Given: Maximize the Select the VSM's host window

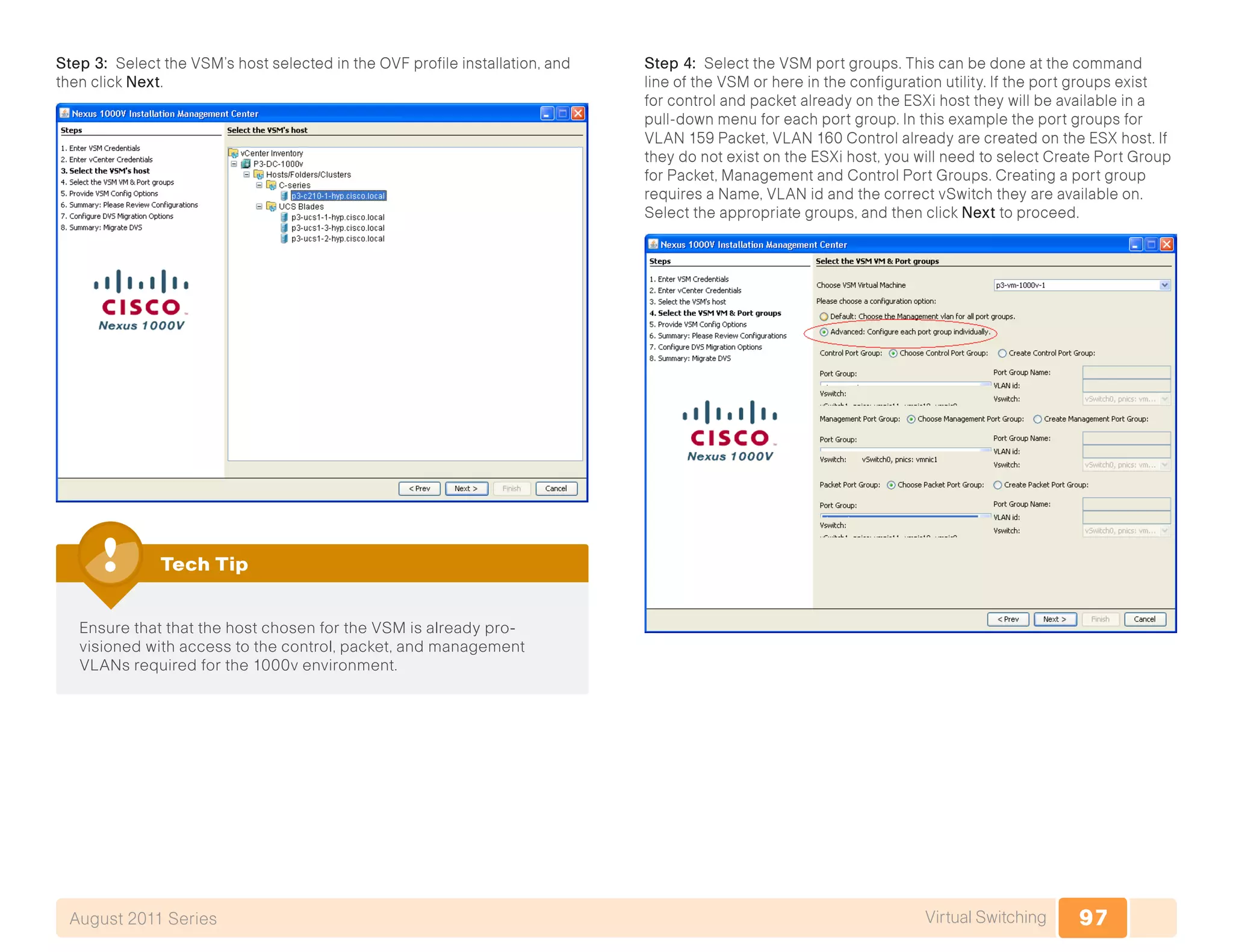Looking at the screenshot, I should point(562,113).
